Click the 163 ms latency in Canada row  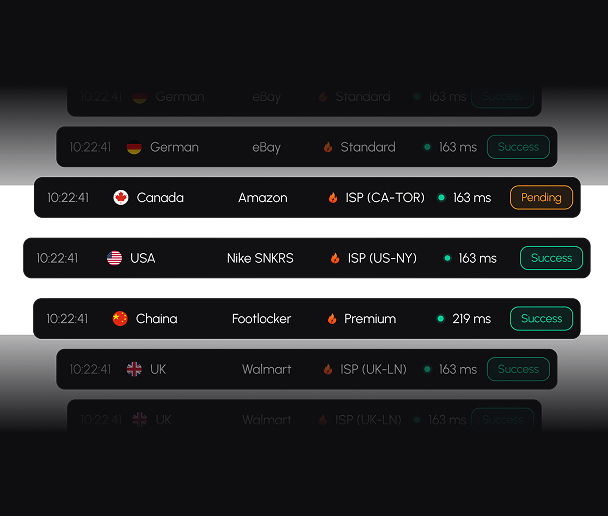pyautogui.click(x=472, y=198)
